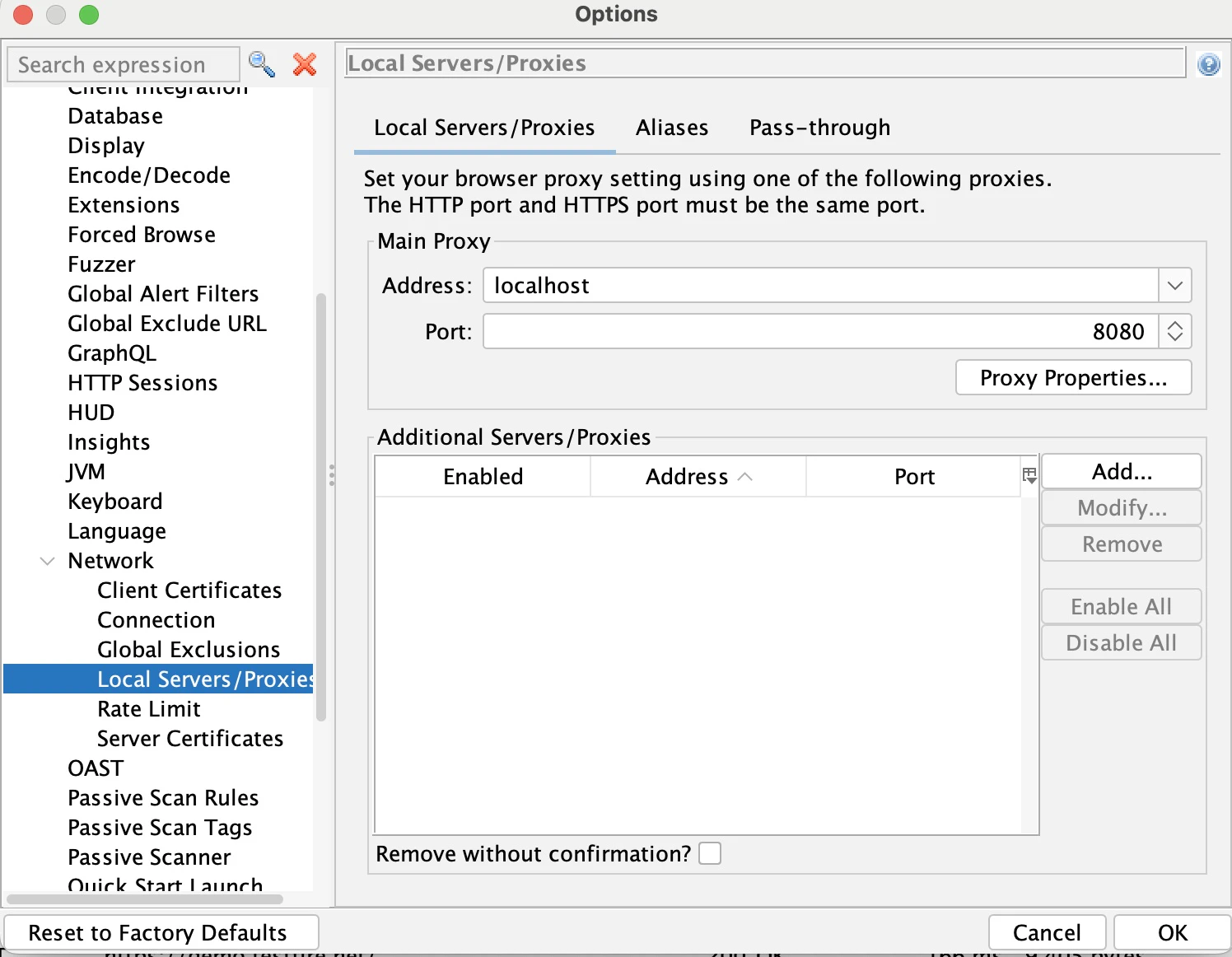Select Global Exclusions under Network
This screenshot has width=1232, height=957.
pos(189,650)
